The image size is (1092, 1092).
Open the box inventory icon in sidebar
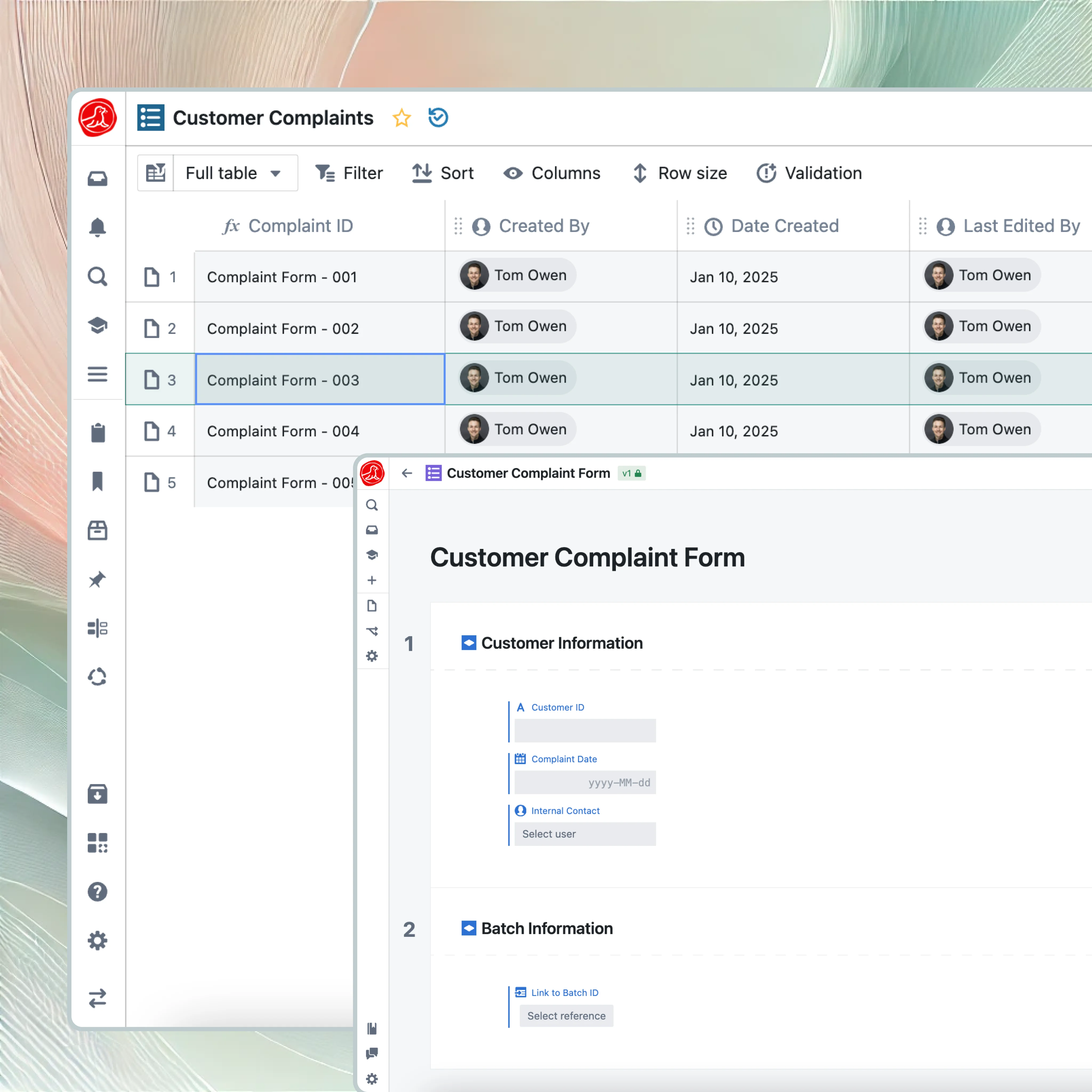click(97, 530)
